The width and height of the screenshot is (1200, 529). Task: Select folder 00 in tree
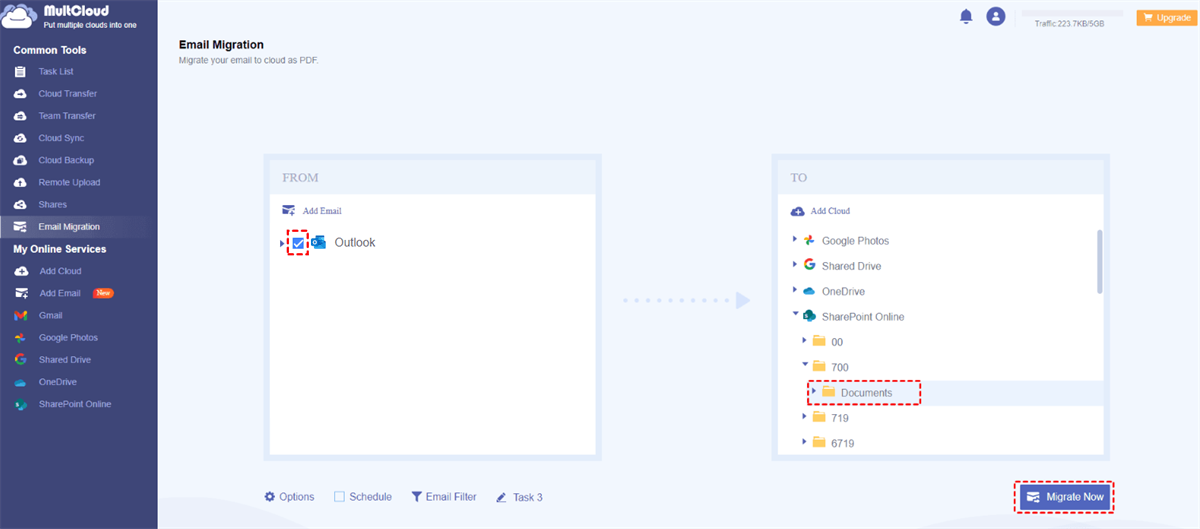coord(837,342)
